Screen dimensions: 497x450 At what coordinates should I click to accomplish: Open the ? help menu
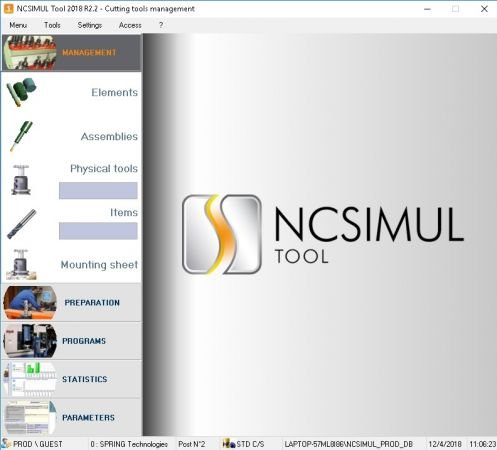click(x=161, y=25)
